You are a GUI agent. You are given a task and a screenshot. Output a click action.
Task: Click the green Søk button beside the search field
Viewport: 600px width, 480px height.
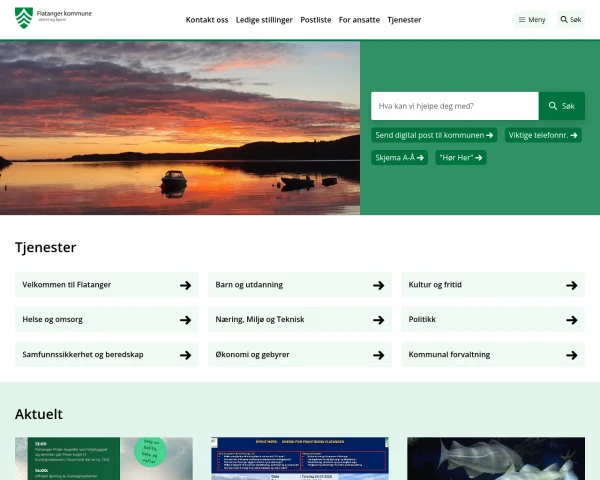tap(562, 106)
